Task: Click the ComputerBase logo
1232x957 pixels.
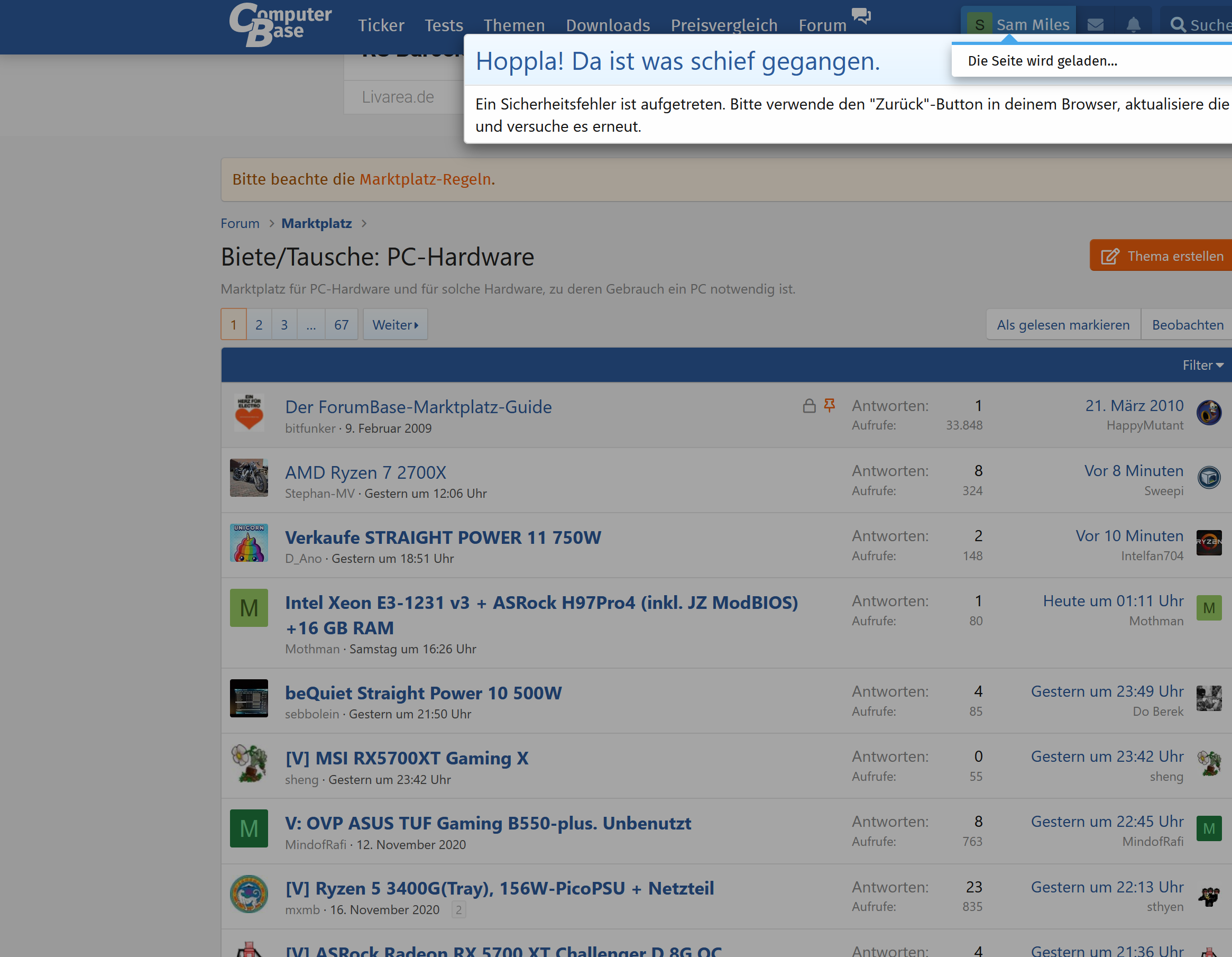Action: coord(280,25)
